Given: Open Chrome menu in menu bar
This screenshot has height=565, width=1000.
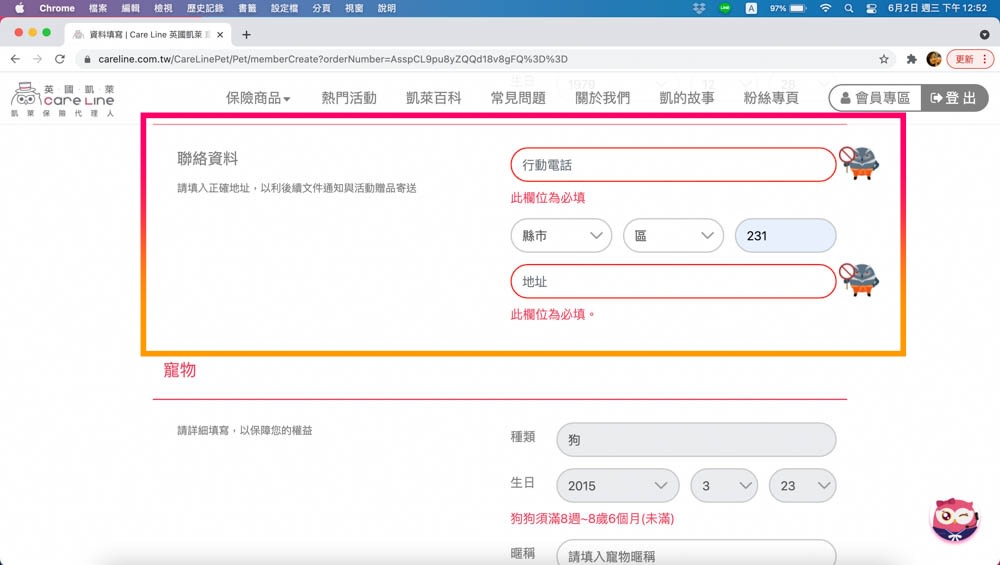Looking at the screenshot, I should coord(57,8).
